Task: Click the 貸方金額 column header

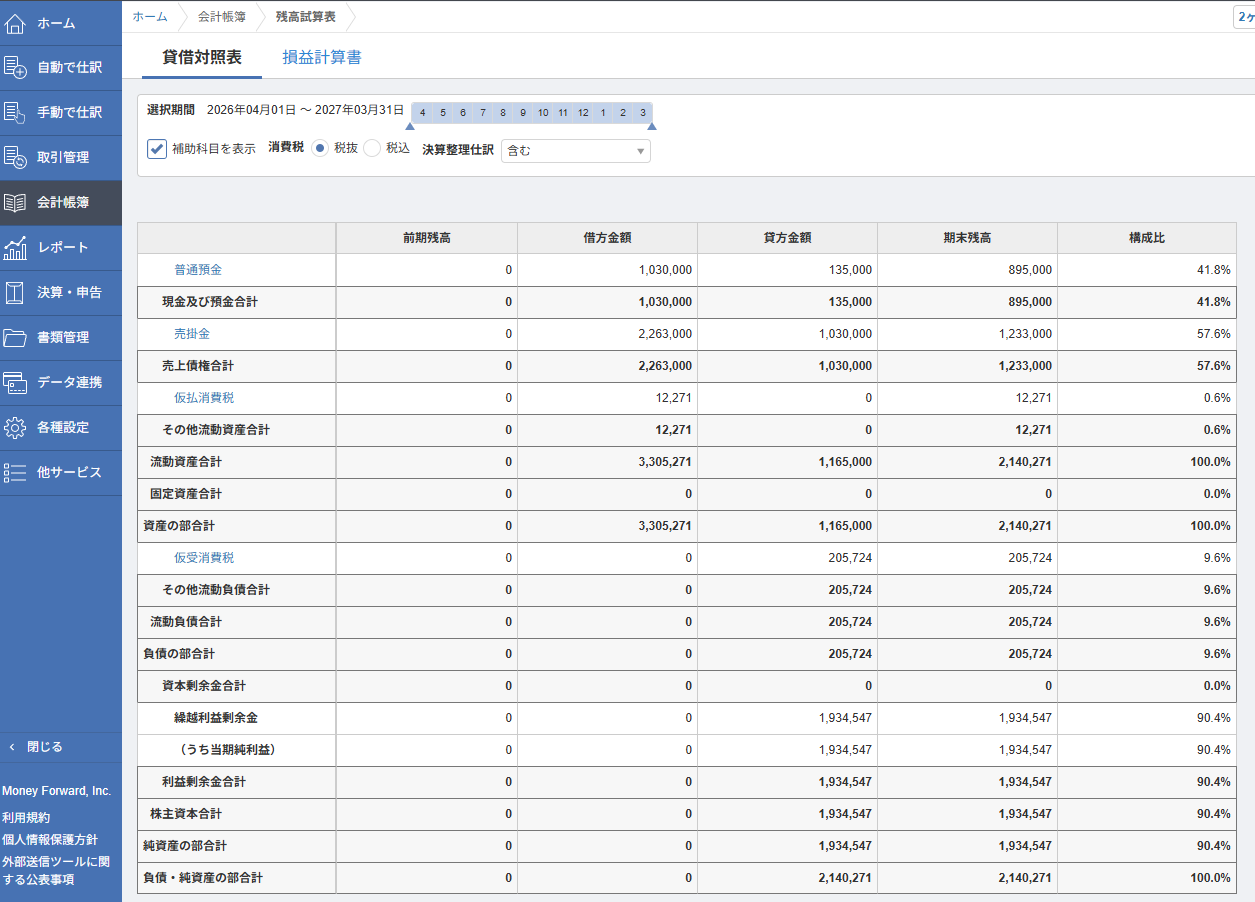Action: click(787, 238)
